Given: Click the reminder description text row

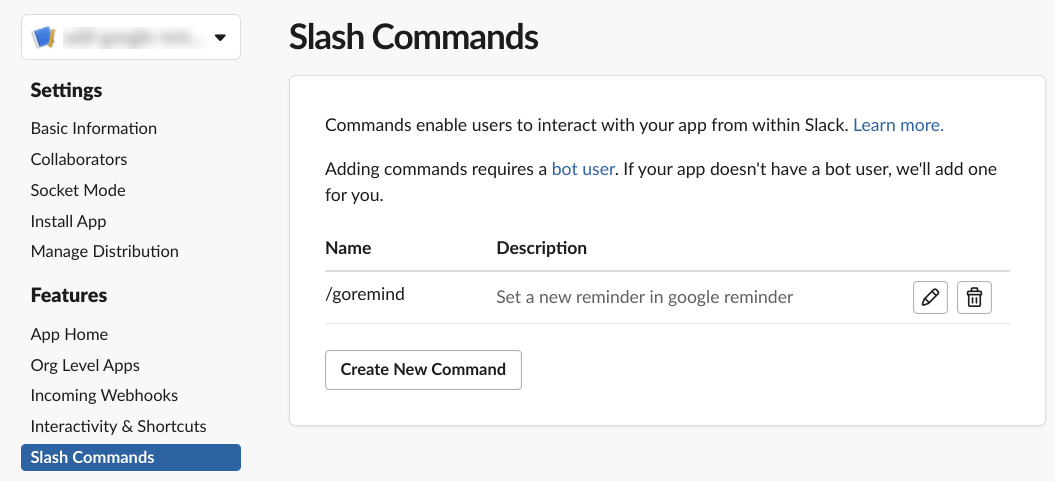Looking at the screenshot, I should 645,297.
